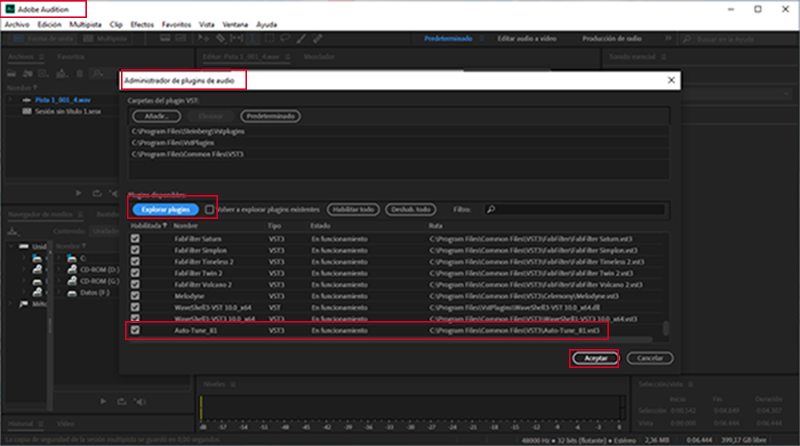
Task: Expand Métodos abreviados tree node
Action: point(11,304)
